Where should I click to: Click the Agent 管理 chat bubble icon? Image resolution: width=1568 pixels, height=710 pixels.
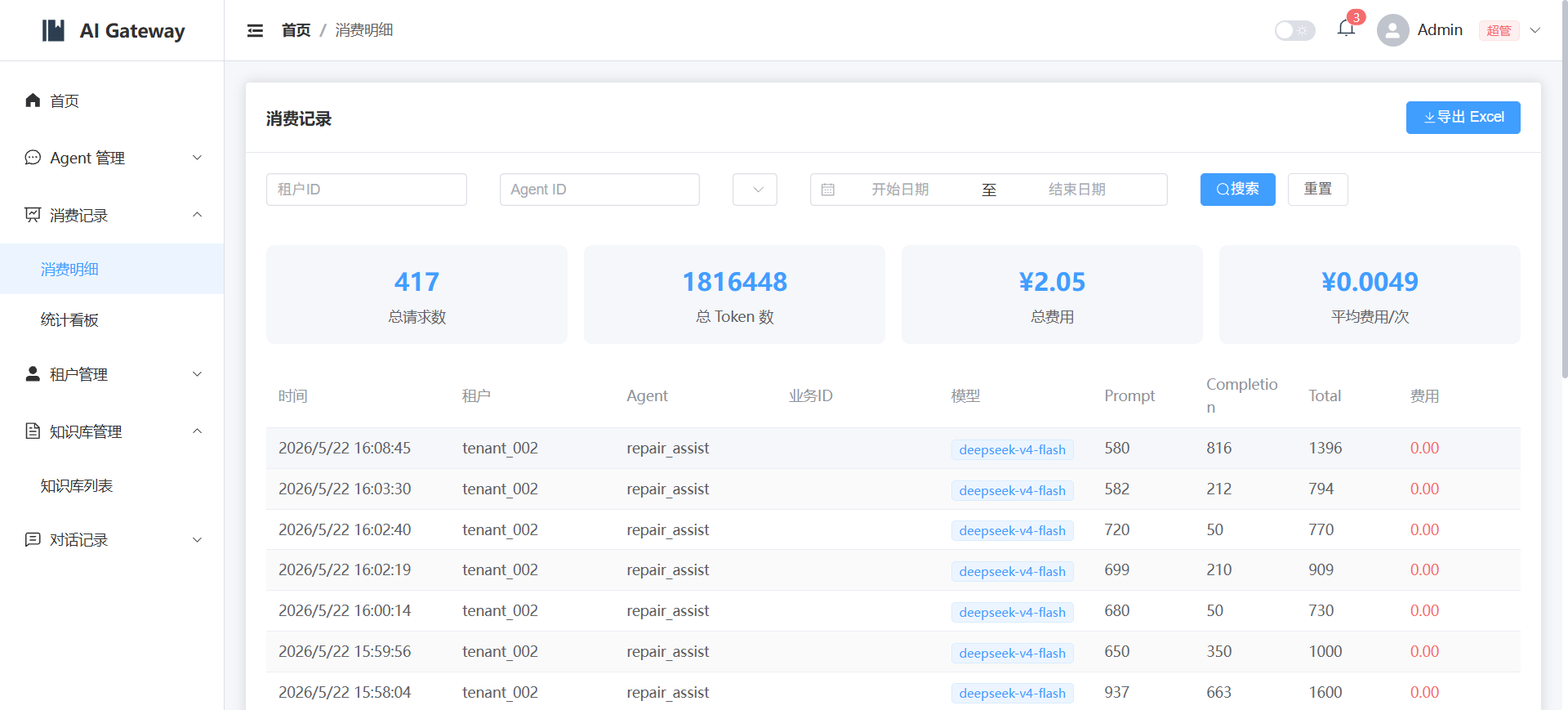tap(33, 157)
